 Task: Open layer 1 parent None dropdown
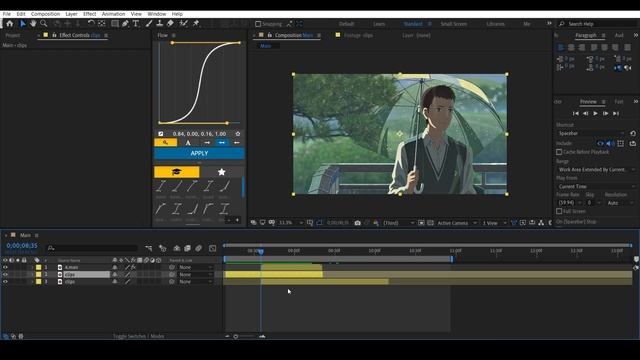pyautogui.click(x=196, y=267)
